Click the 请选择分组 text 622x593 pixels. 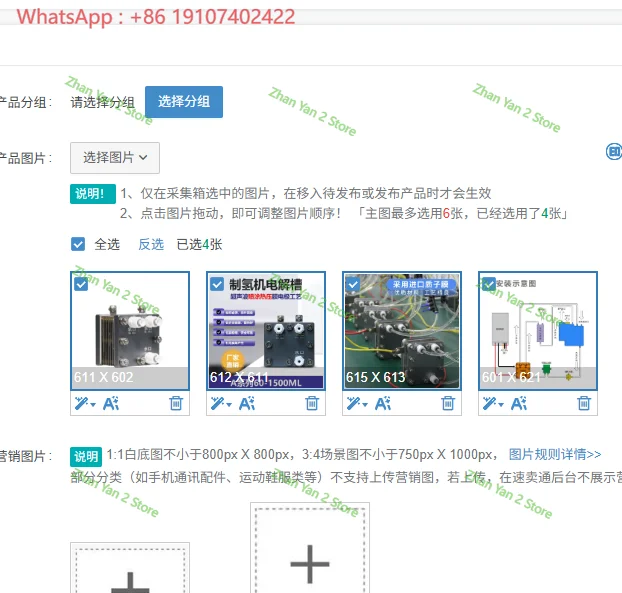(102, 102)
